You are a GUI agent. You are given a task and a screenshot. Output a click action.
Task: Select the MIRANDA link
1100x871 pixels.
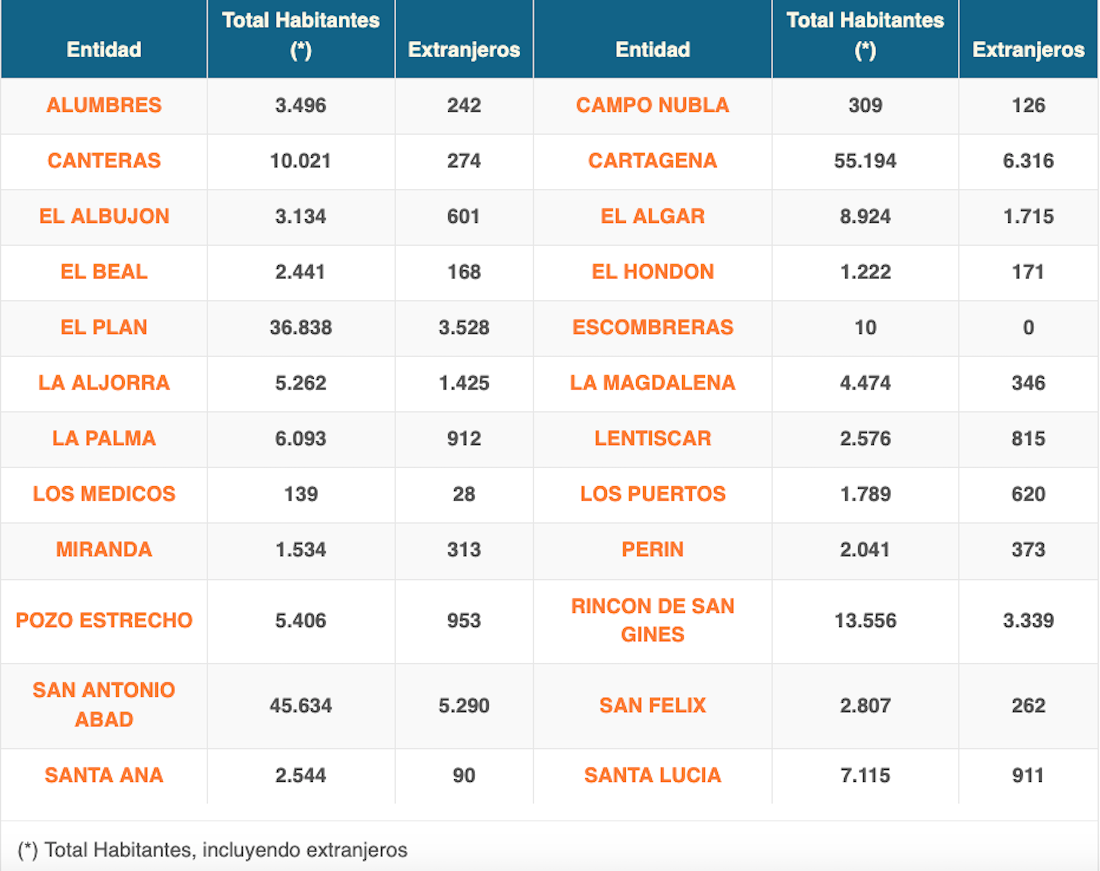click(104, 549)
